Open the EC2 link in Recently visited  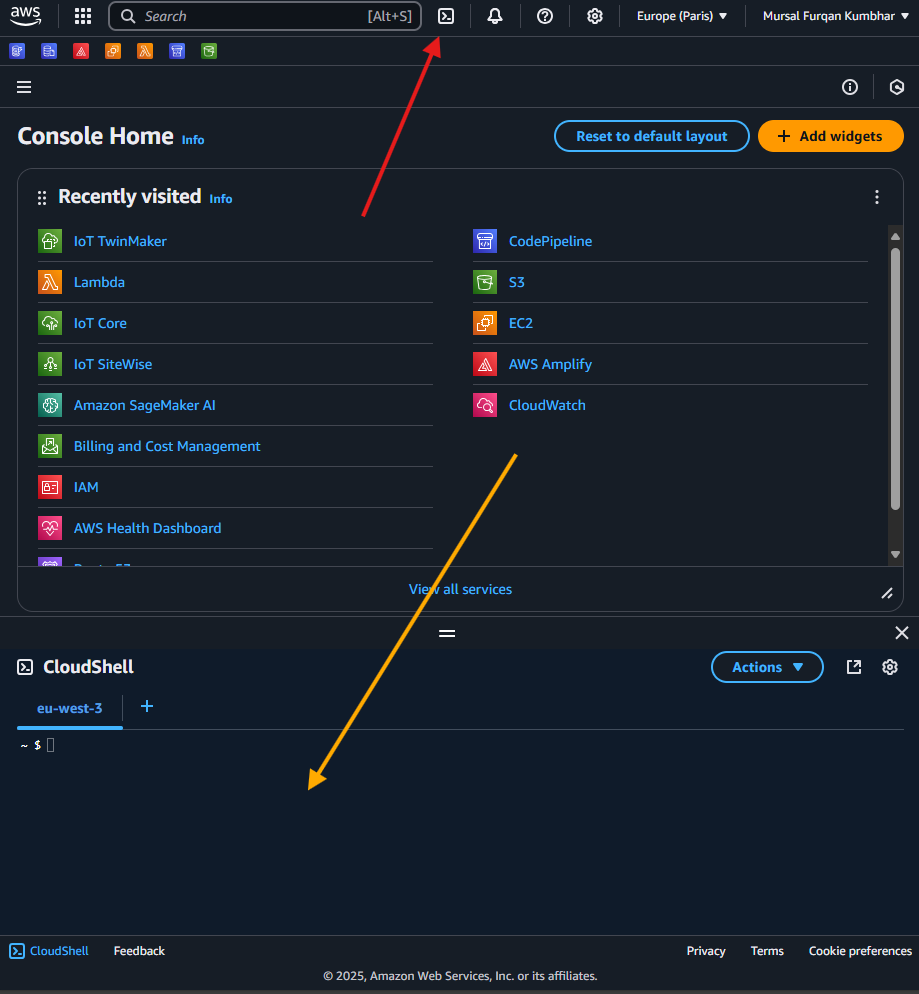click(520, 323)
